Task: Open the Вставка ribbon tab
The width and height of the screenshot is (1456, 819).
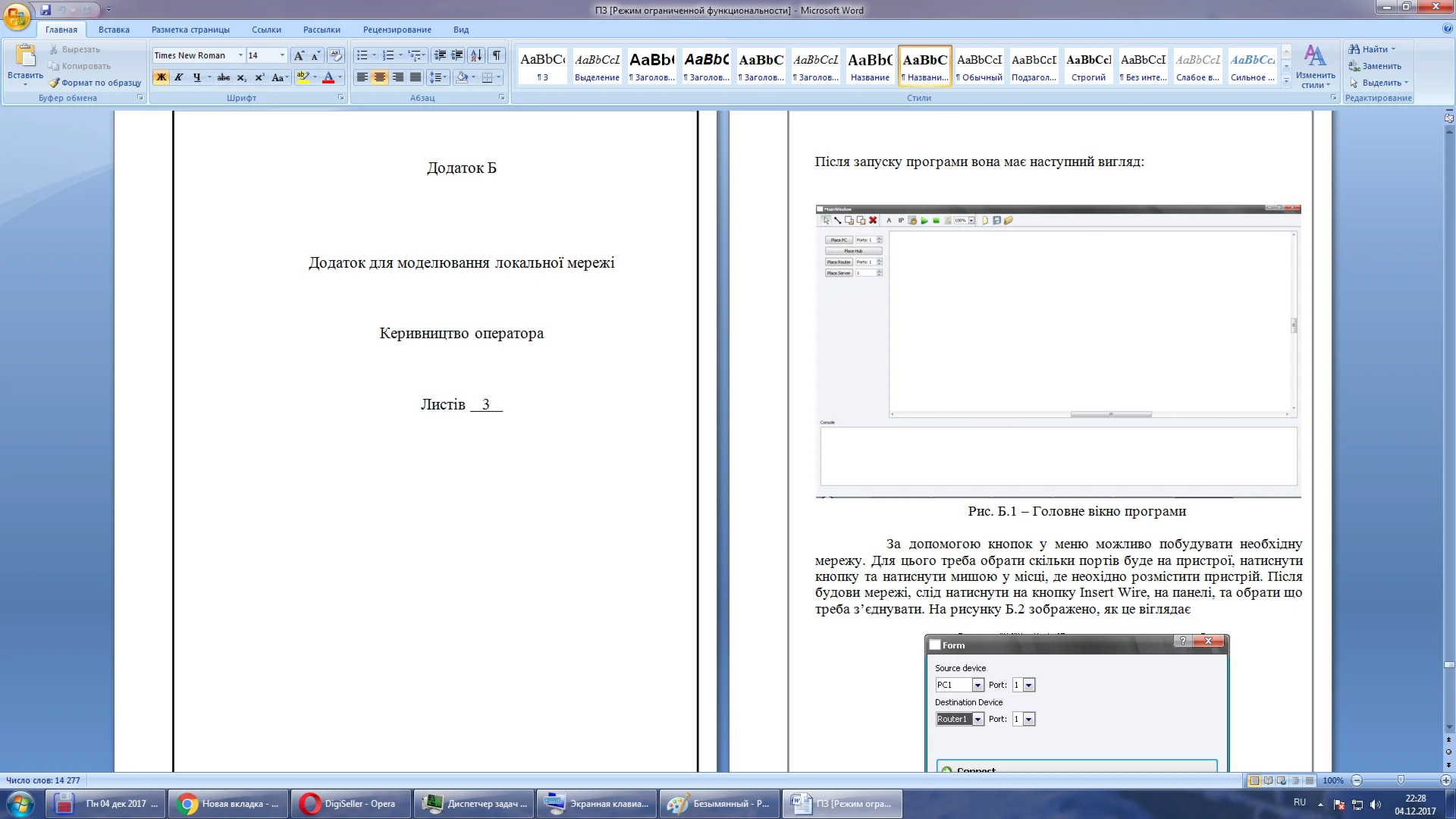Action: (114, 30)
